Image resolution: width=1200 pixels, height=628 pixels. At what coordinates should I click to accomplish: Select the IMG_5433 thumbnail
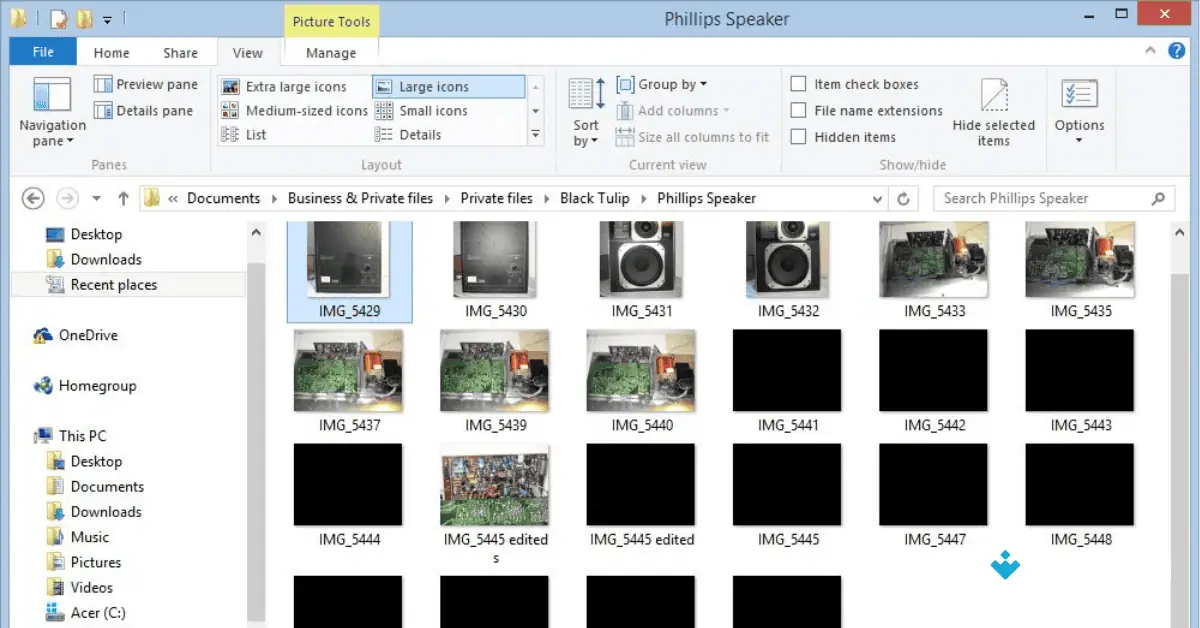933,260
